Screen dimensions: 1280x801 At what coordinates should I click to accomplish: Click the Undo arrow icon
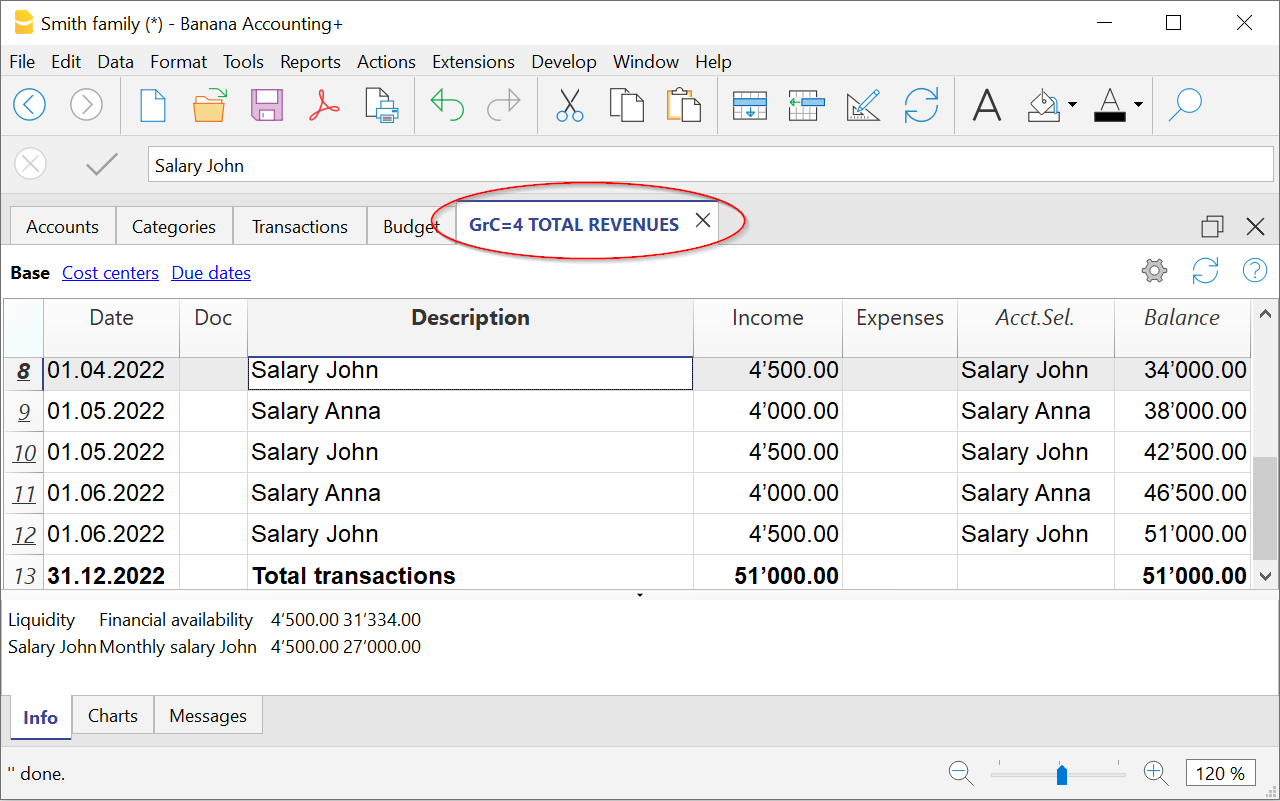coord(447,104)
